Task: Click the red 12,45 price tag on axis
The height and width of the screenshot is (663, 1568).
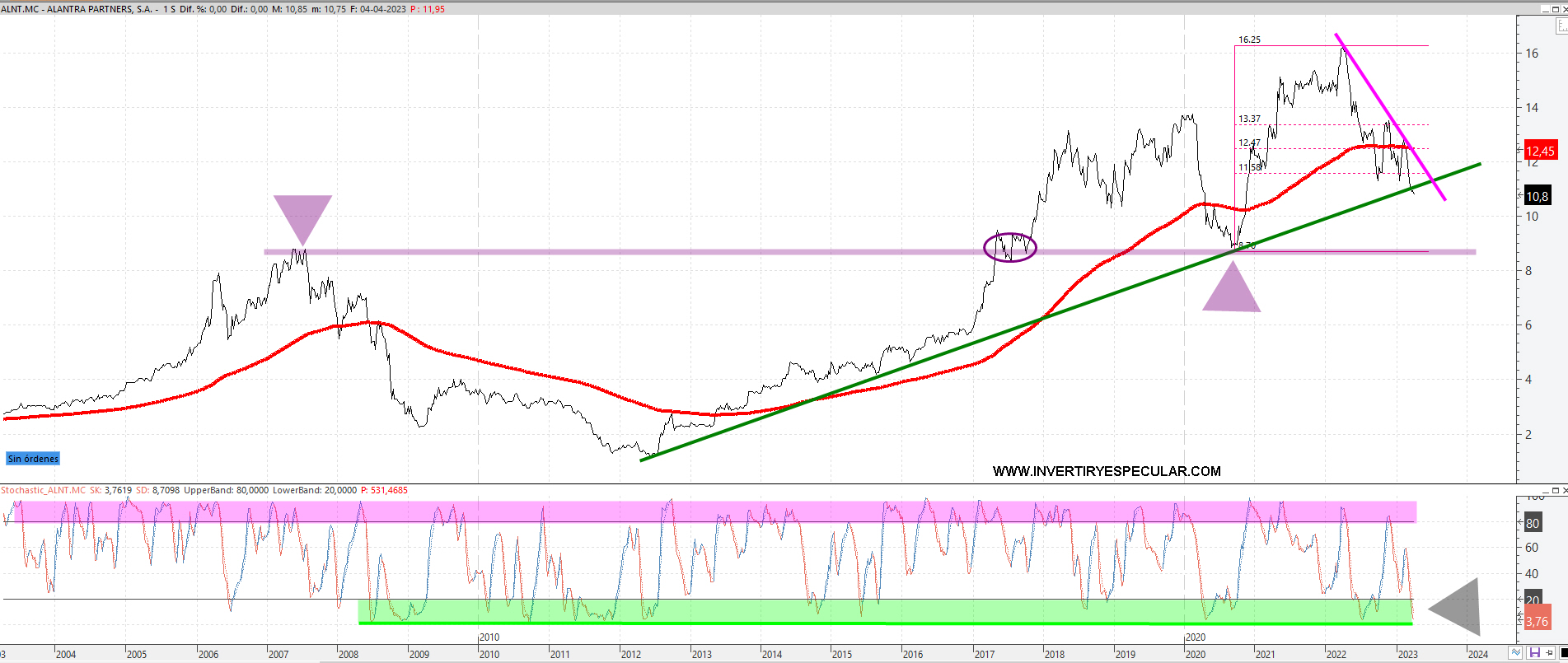Action: tap(1539, 151)
